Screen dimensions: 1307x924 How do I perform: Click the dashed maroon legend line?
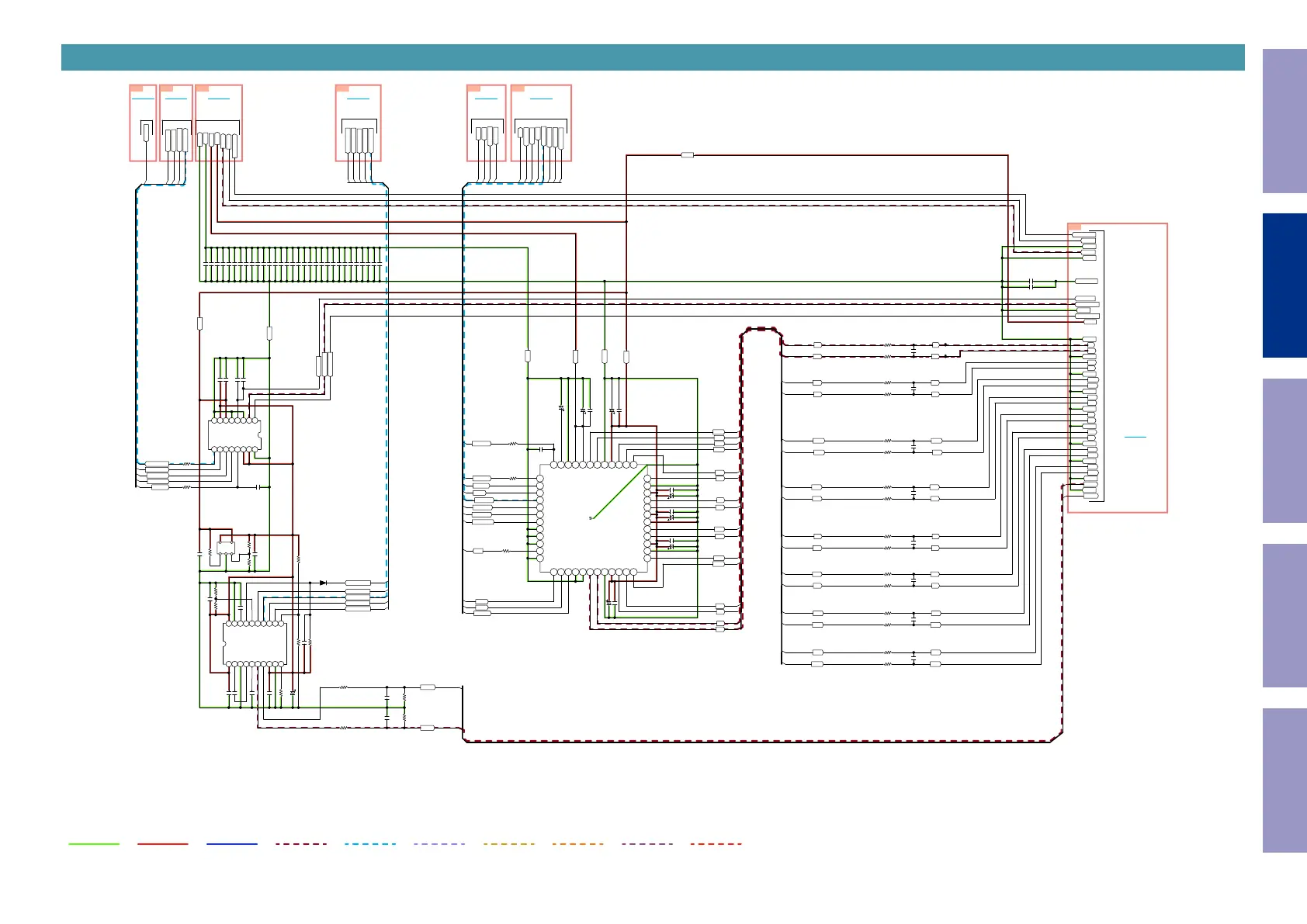301,844
